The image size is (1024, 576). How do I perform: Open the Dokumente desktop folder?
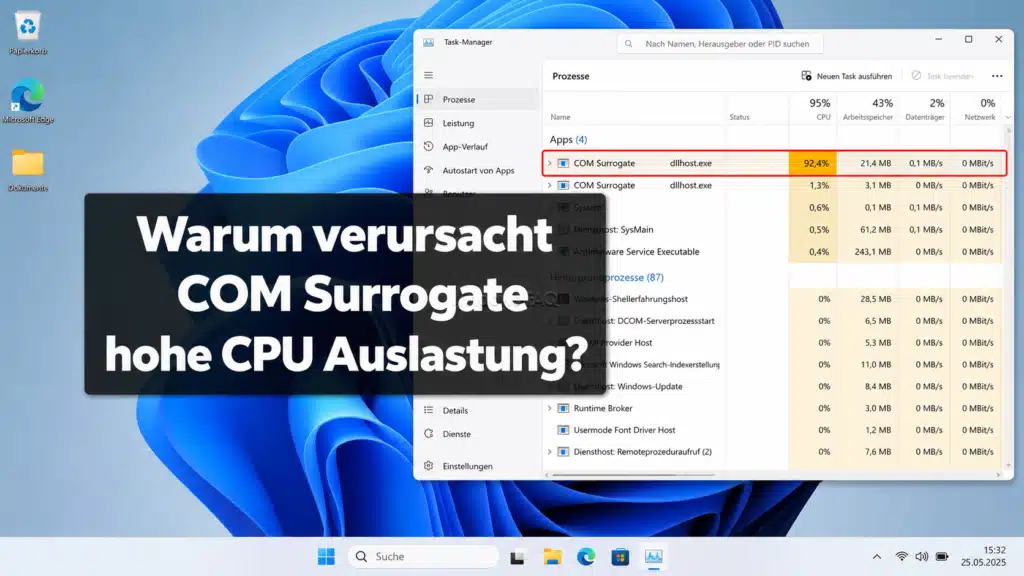[27, 170]
